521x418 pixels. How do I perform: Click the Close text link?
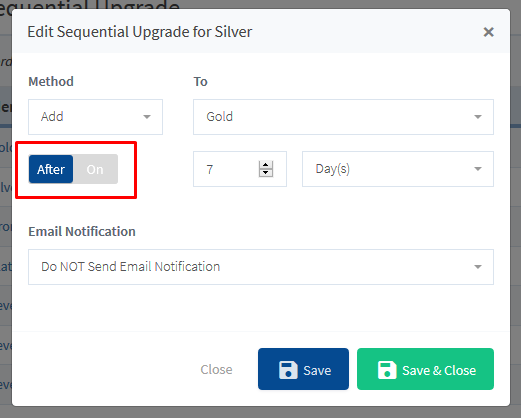(x=216, y=369)
